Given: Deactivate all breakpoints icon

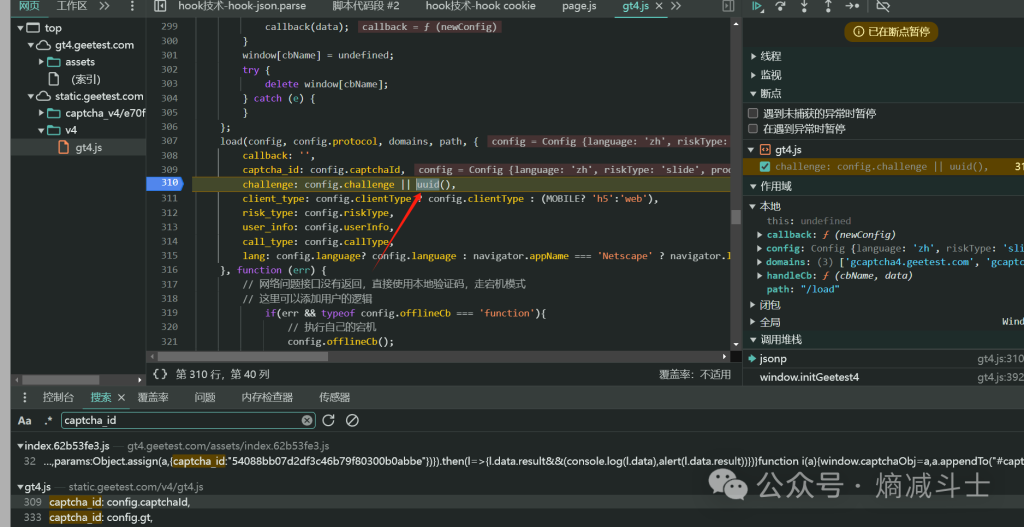Looking at the screenshot, I should click(x=882, y=7).
